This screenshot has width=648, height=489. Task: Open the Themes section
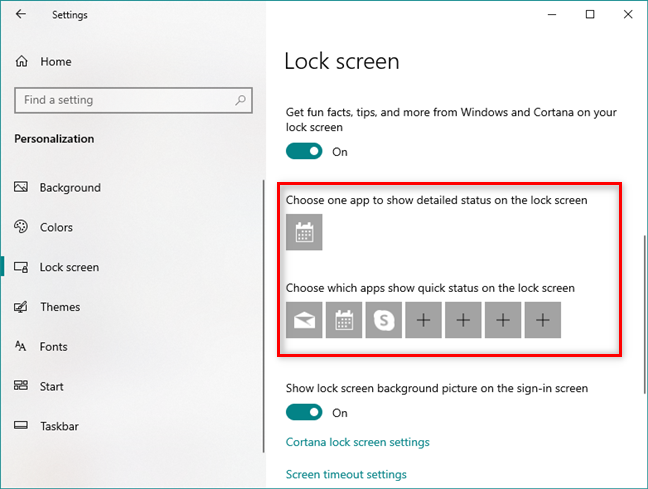point(60,307)
